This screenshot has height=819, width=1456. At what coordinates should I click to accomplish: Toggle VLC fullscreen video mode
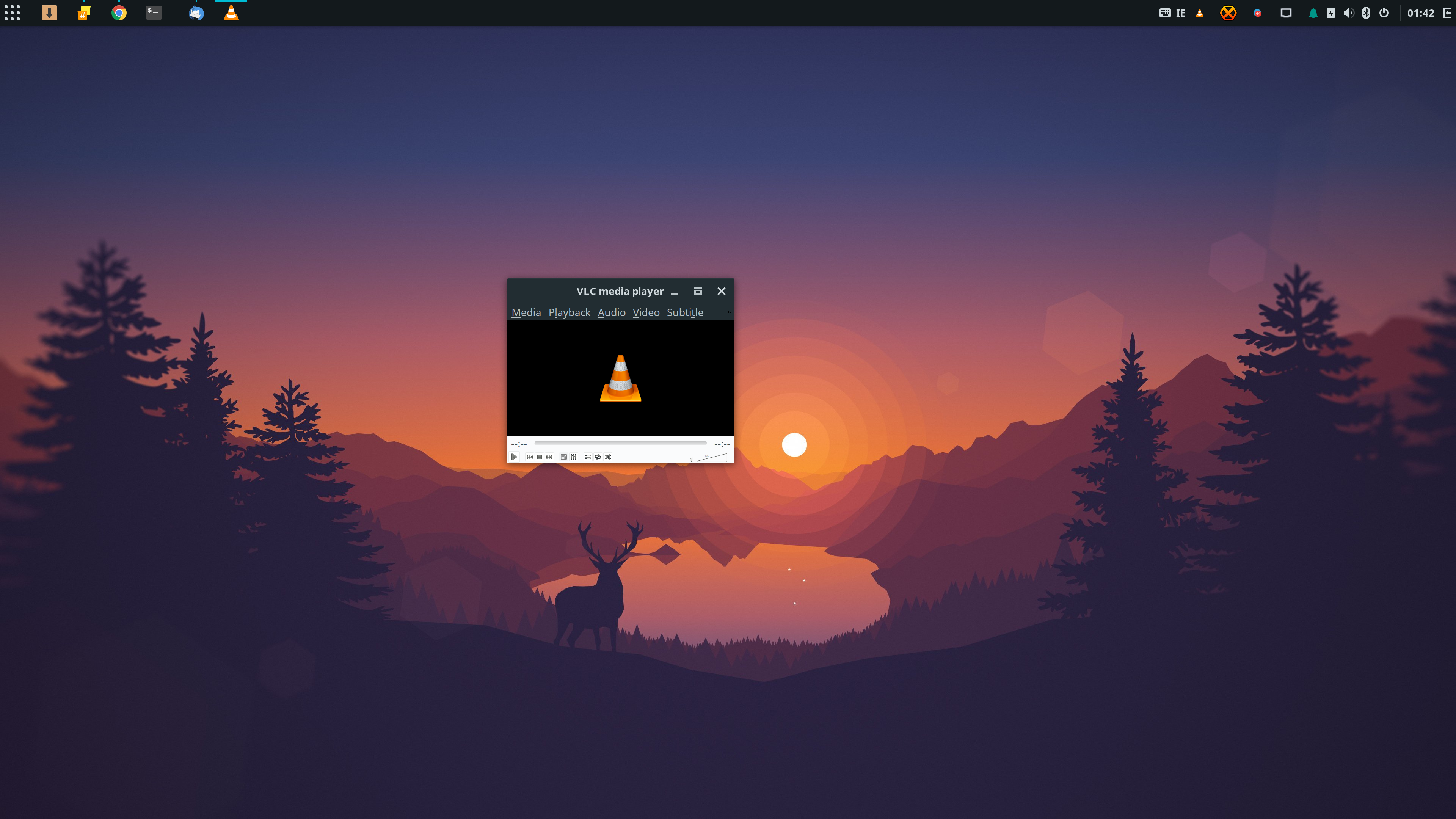[x=563, y=457]
